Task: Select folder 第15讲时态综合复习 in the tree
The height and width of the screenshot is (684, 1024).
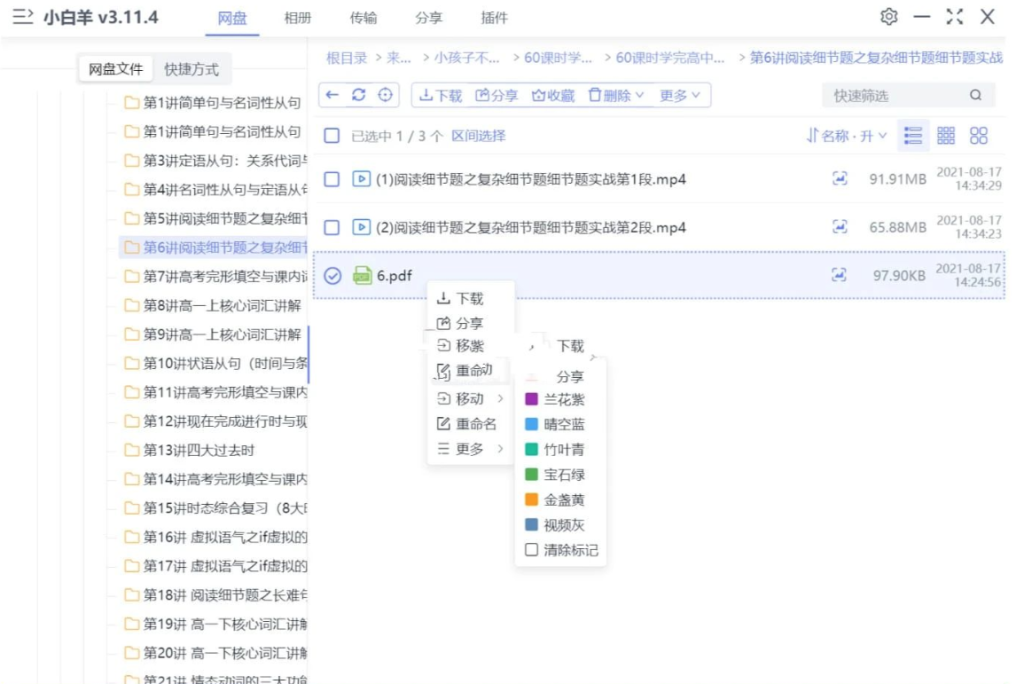Action: pyautogui.click(x=215, y=508)
